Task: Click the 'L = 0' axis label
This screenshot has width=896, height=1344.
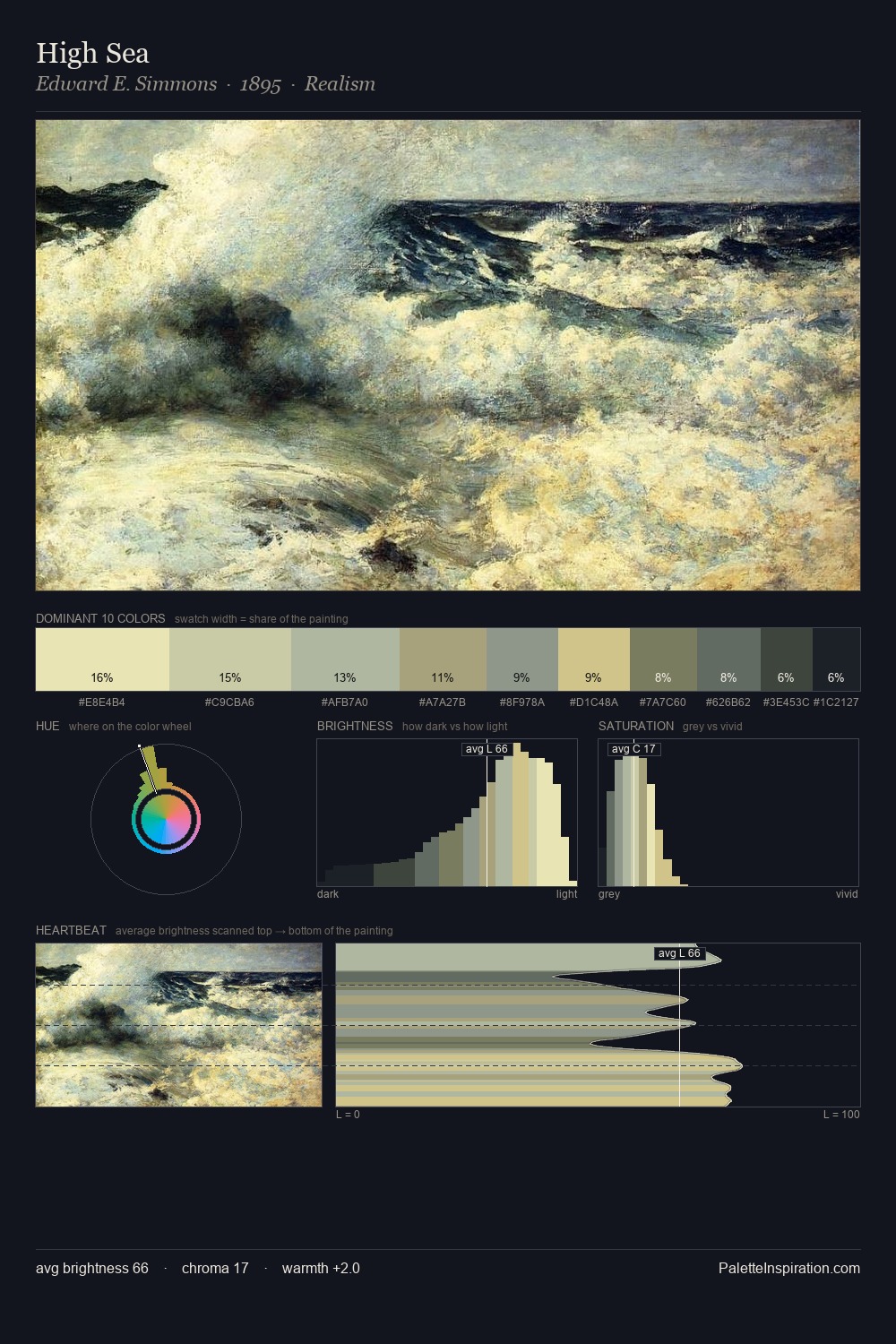Action: [x=348, y=1115]
